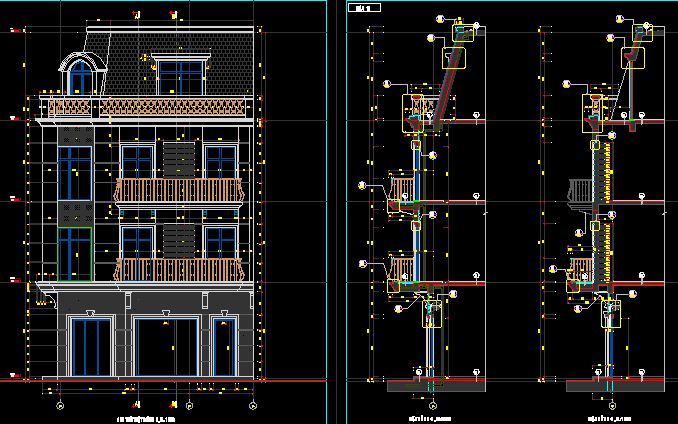
Task: Click the grid axis bubble below the left wall section
Action: [433, 406]
